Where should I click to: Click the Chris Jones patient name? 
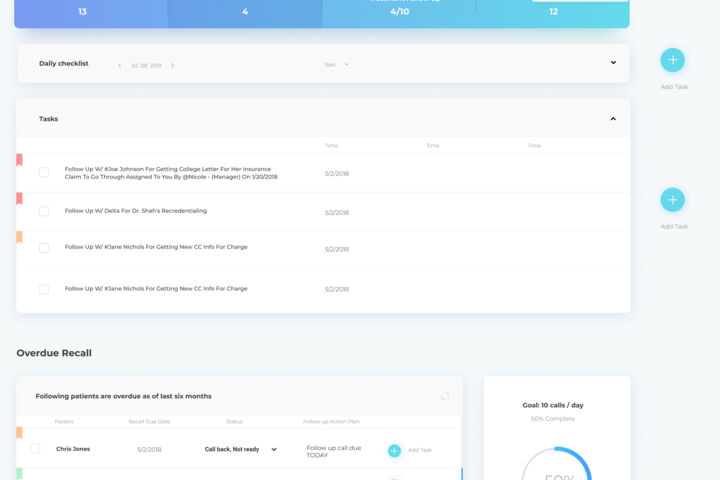click(x=73, y=449)
